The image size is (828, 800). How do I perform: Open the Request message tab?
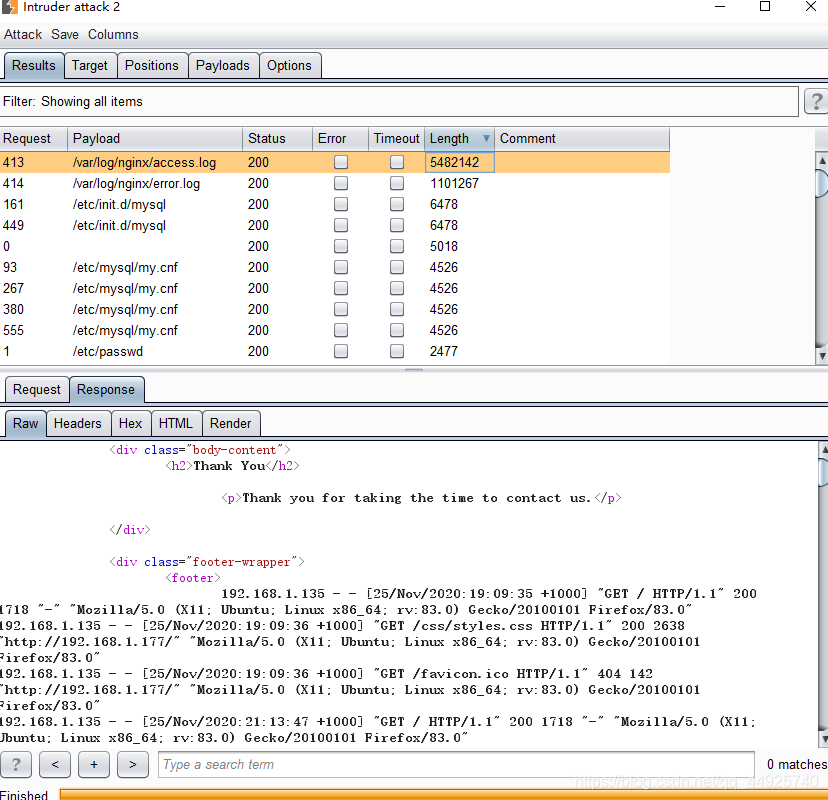[37, 390]
